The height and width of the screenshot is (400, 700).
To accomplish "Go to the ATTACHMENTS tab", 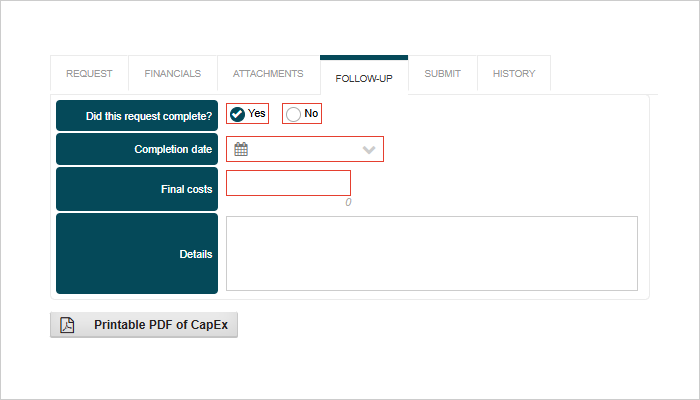I will coord(268,74).
